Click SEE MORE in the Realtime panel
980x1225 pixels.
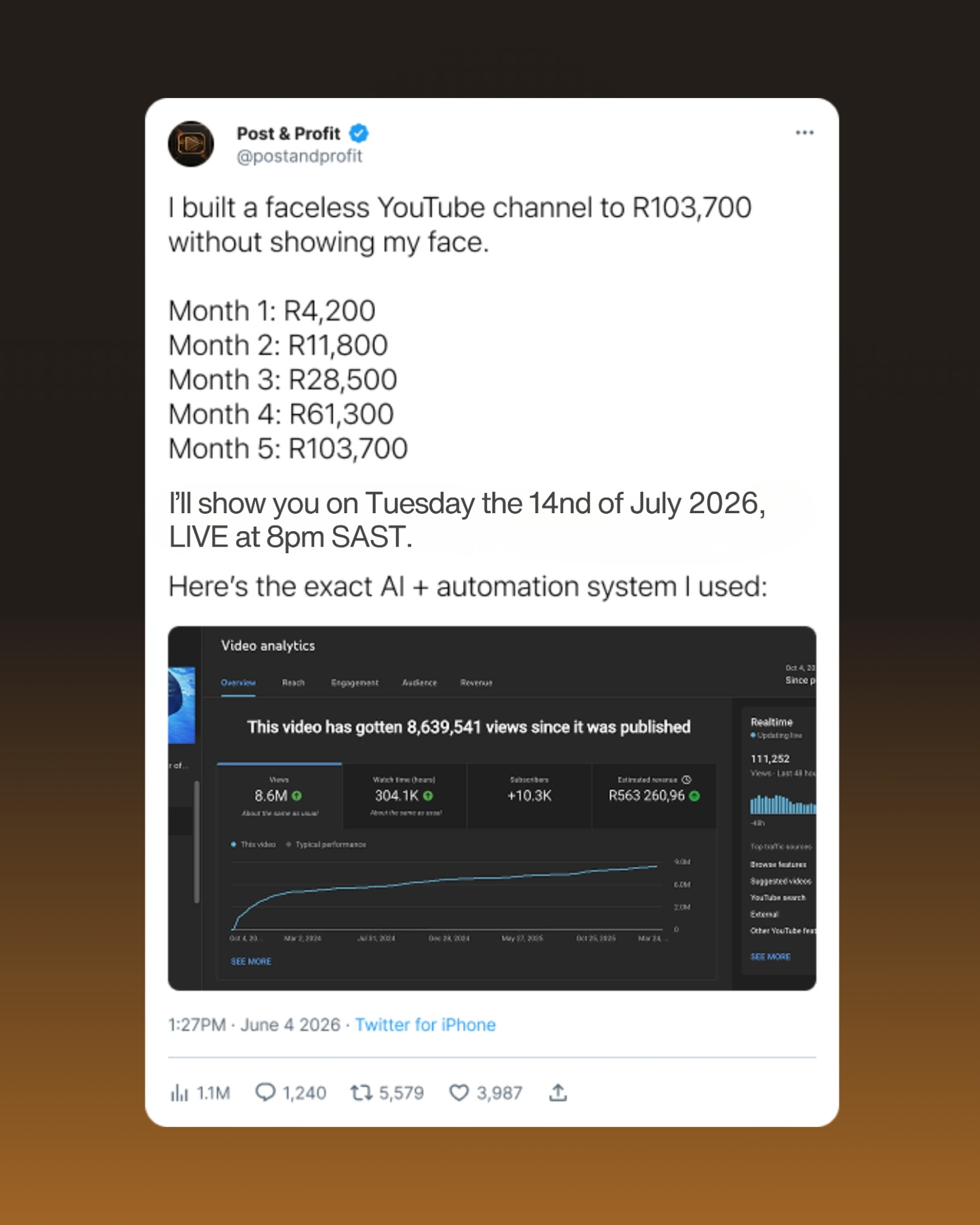click(771, 956)
